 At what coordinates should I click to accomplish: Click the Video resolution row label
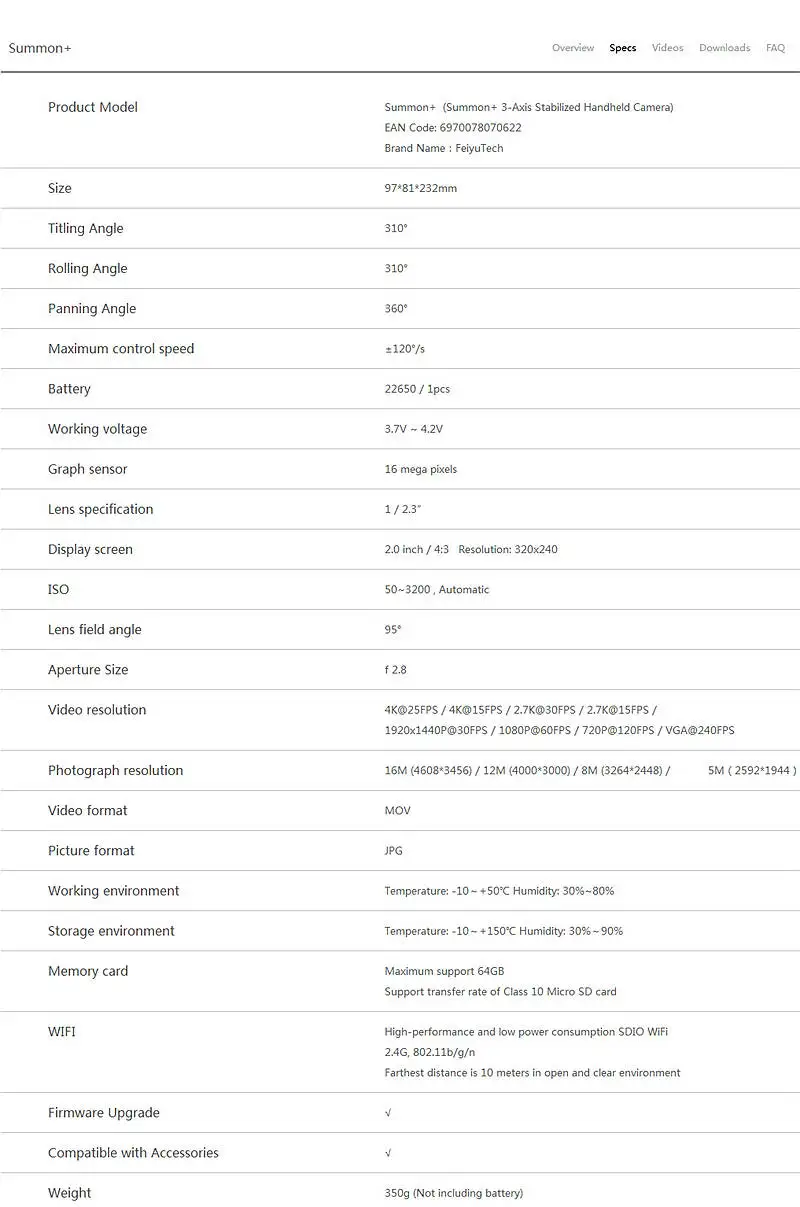point(97,710)
